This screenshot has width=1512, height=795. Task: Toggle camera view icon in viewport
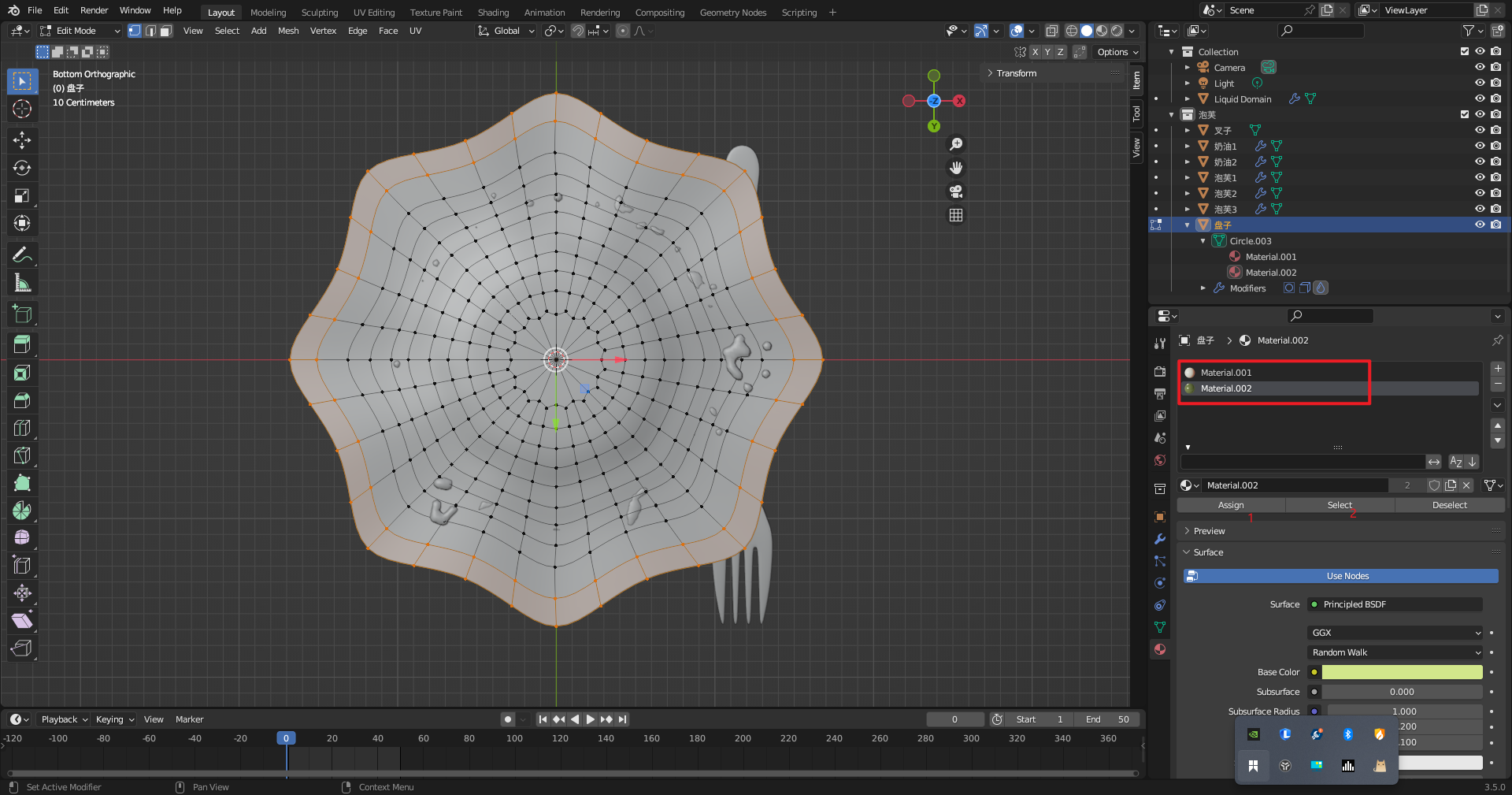956,191
